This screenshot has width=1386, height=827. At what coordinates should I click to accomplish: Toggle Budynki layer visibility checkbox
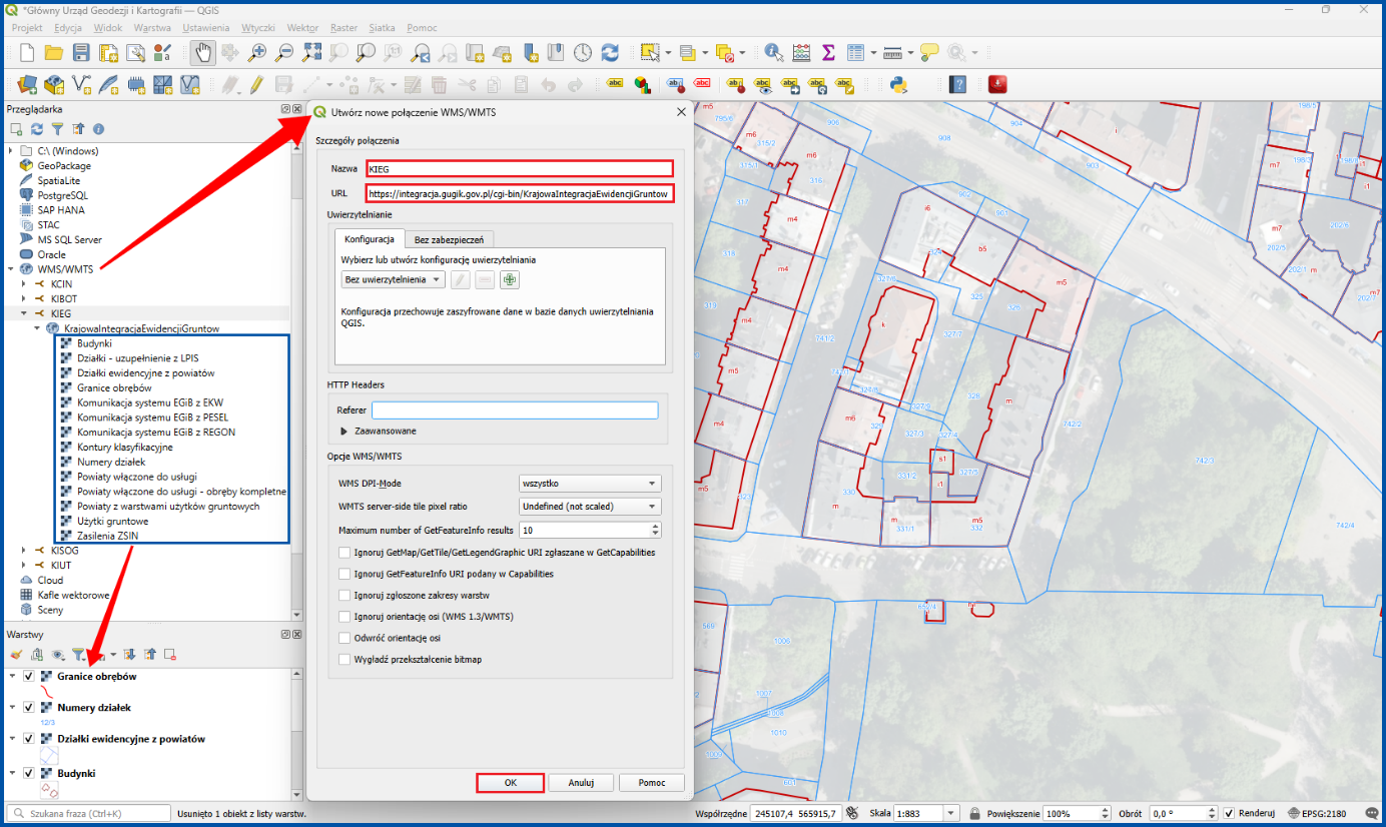(28, 773)
